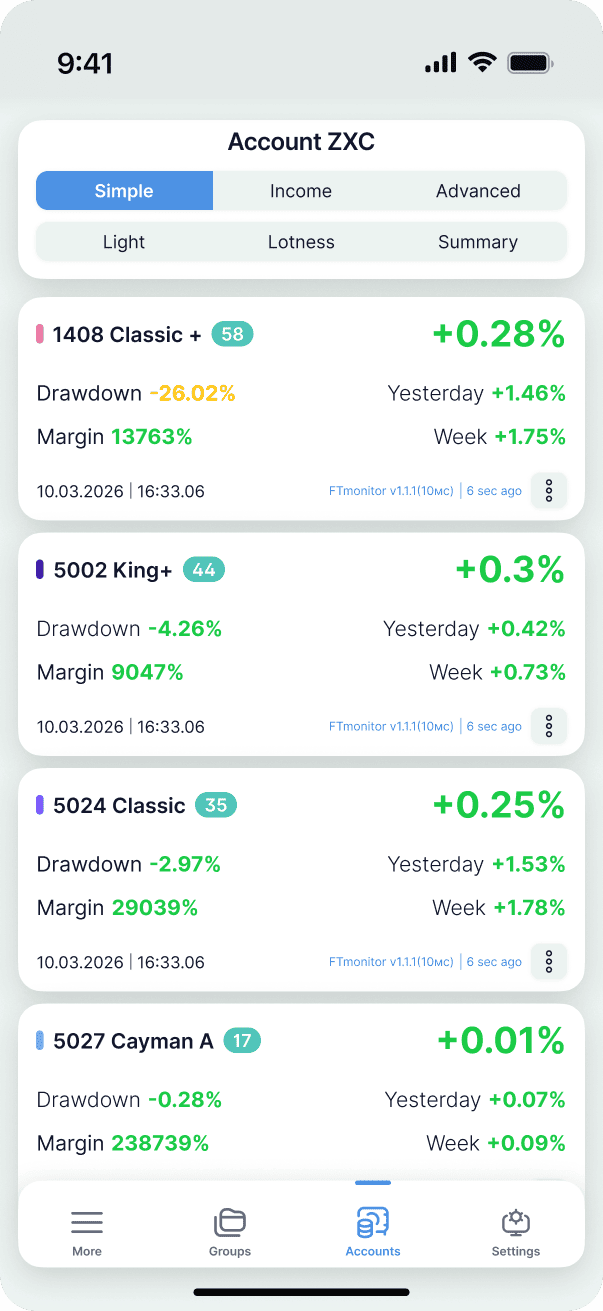Select the Lotness view tab
The image size is (603, 1311).
pos(301,242)
